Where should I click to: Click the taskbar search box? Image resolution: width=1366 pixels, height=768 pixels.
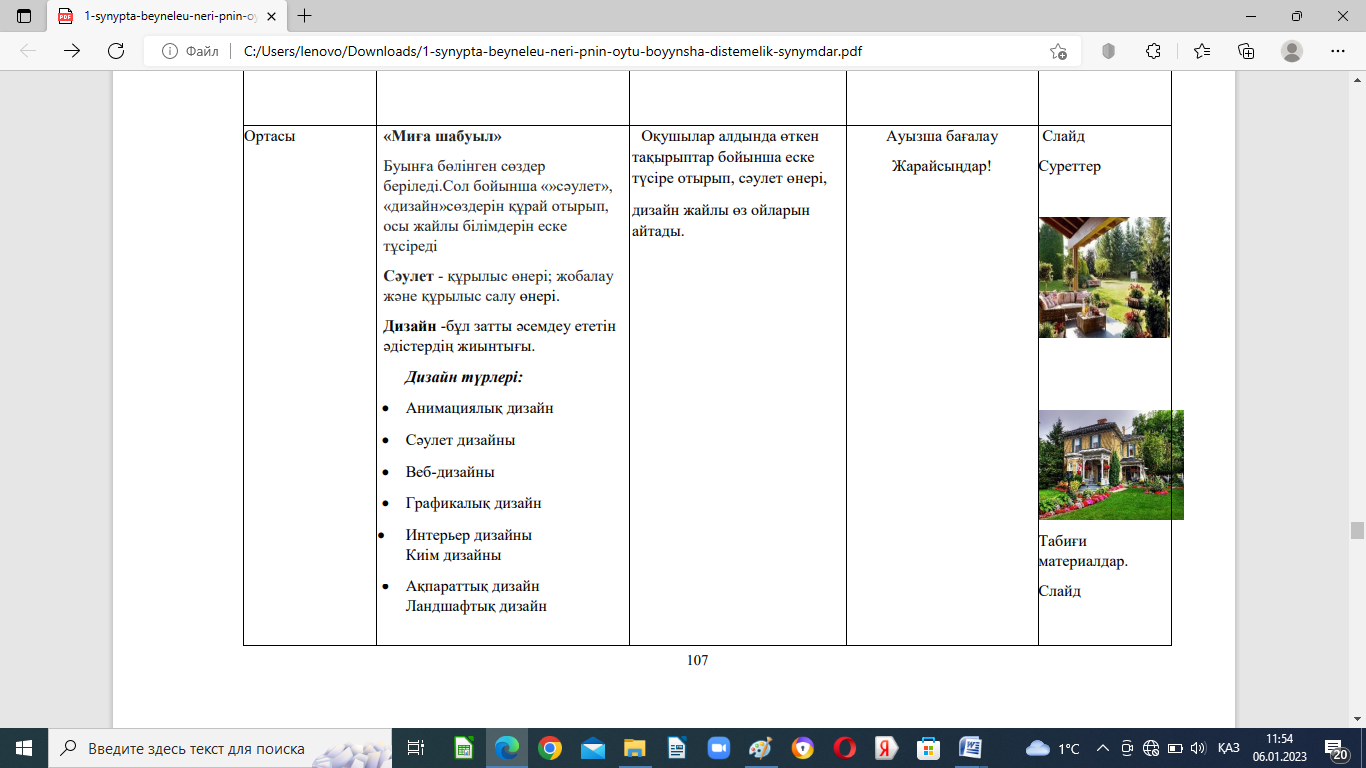tap(219, 748)
